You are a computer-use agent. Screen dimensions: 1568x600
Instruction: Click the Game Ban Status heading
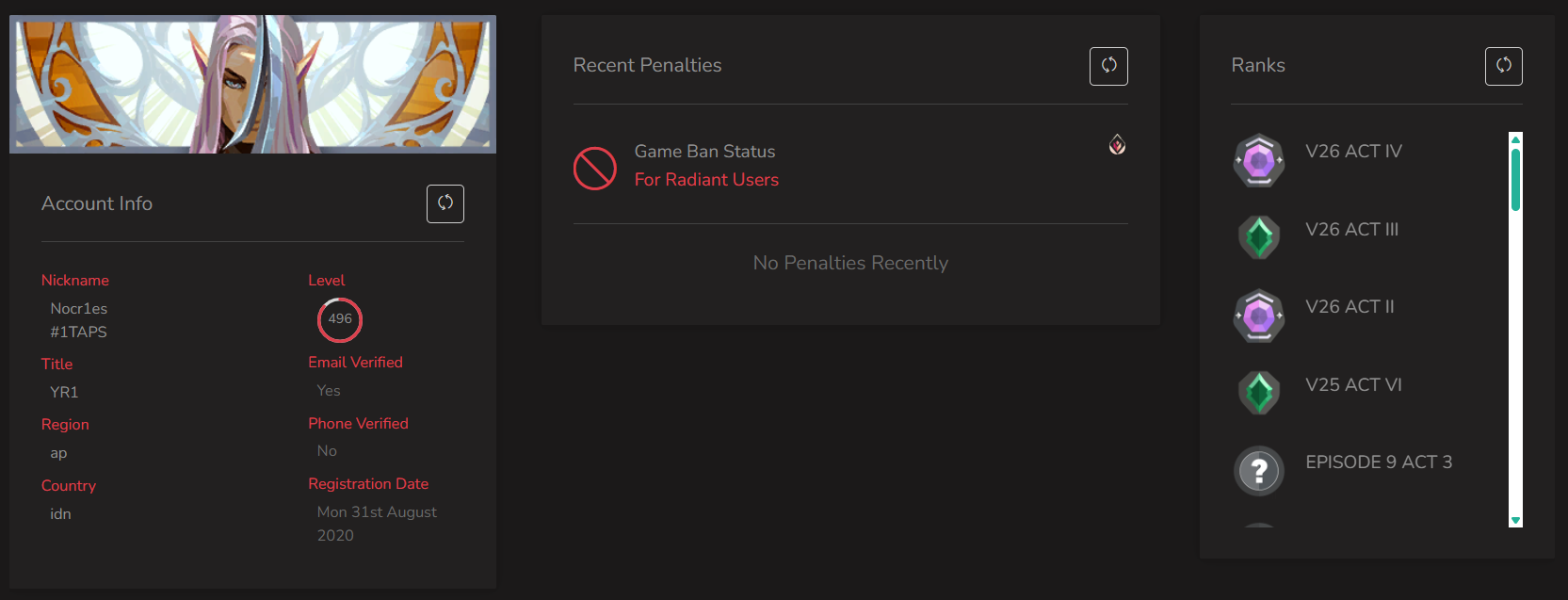click(x=704, y=152)
